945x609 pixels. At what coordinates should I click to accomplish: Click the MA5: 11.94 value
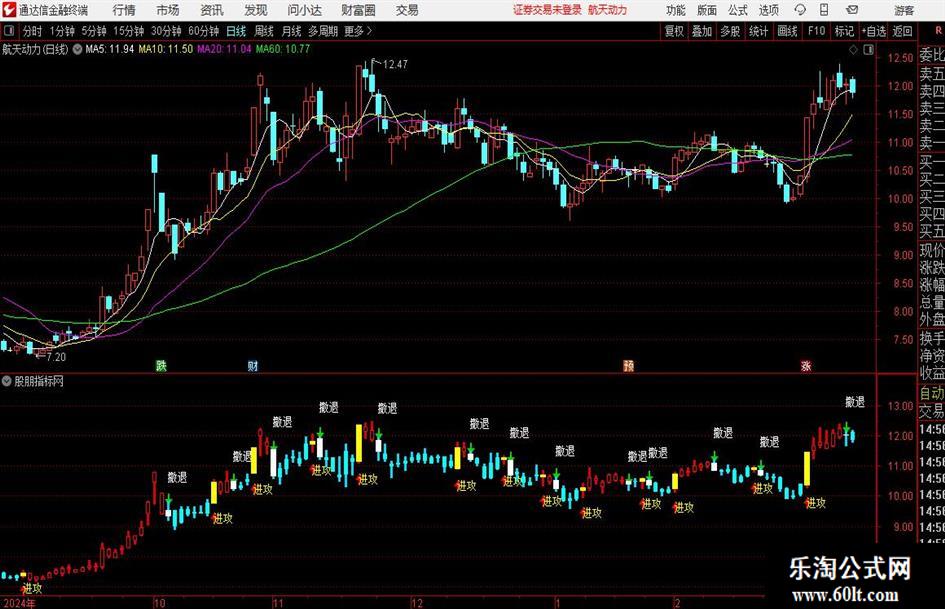click(x=110, y=49)
